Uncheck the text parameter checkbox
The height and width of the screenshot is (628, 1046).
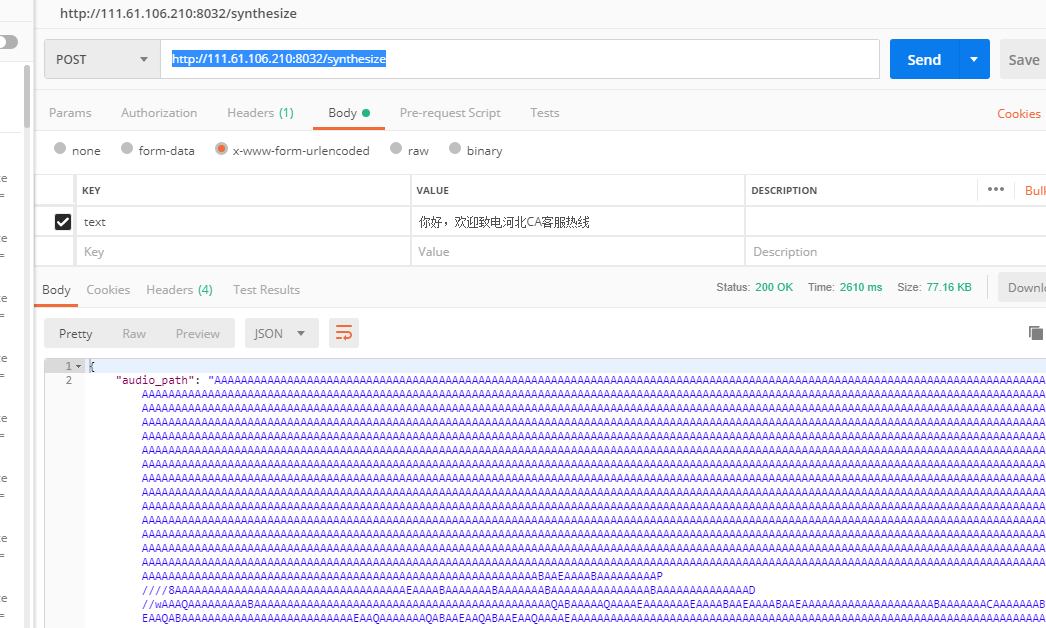pos(62,222)
